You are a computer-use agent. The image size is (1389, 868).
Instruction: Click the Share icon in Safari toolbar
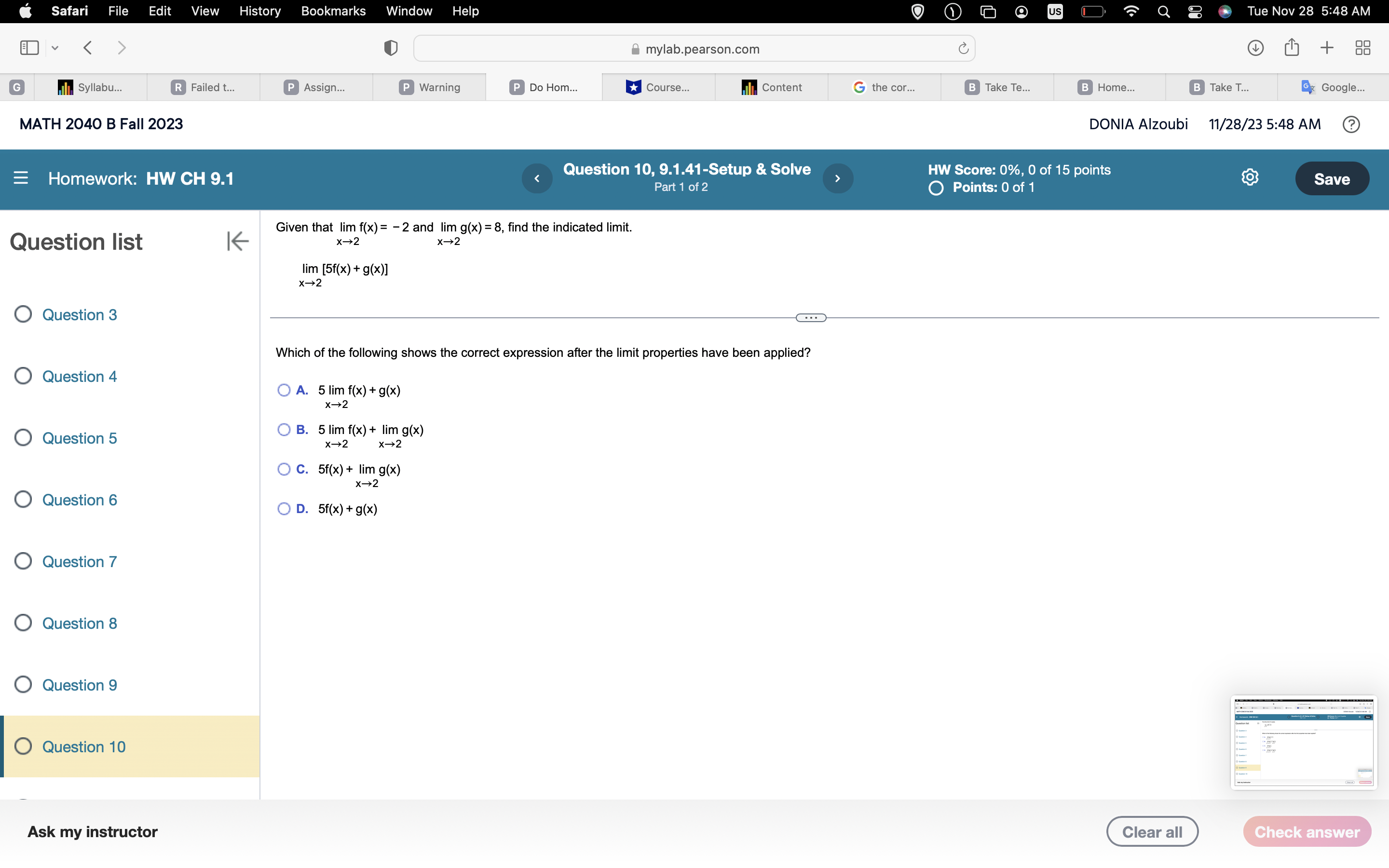click(x=1291, y=48)
